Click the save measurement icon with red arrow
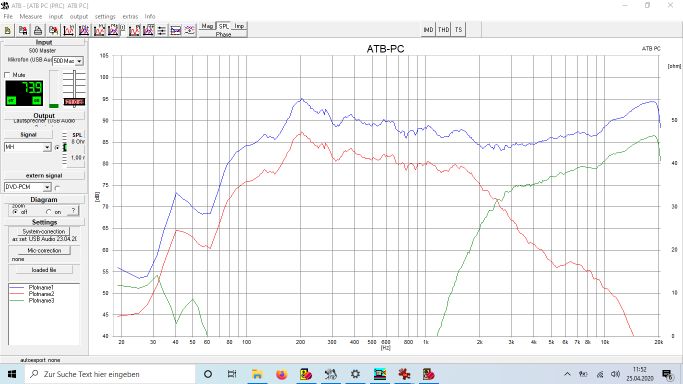This screenshot has height=384, width=683. pos(23,30)
